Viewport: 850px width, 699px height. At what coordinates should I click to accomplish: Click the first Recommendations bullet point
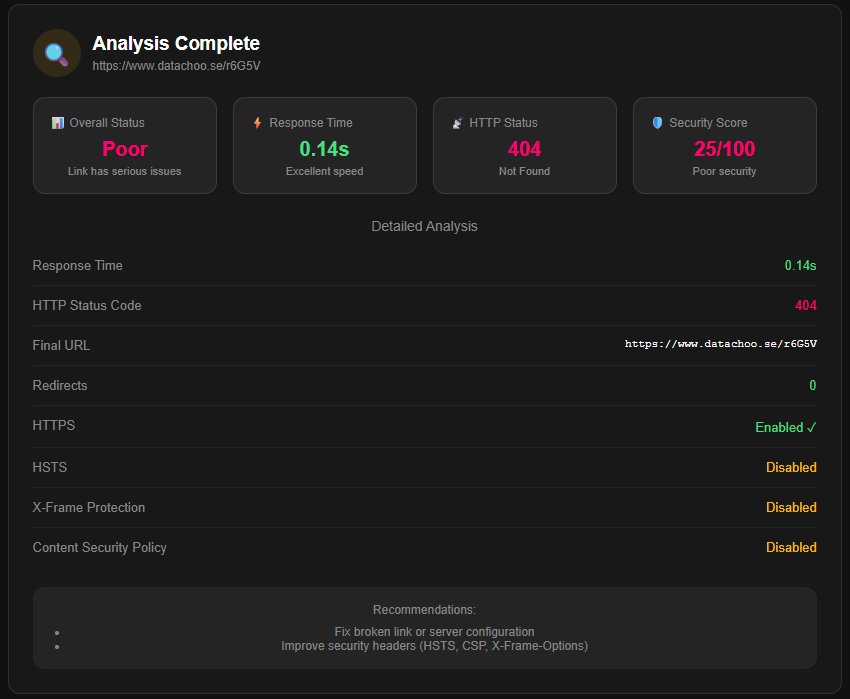[57, 632]
